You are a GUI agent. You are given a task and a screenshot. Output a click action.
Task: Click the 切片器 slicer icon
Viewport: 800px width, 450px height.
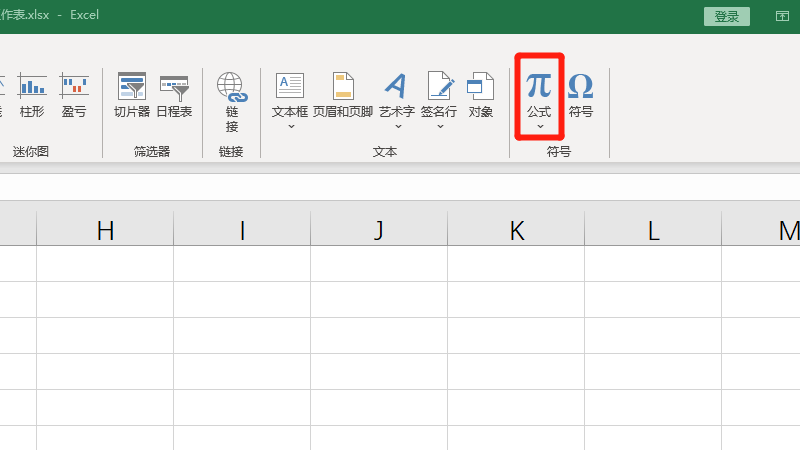click(132, 96)
